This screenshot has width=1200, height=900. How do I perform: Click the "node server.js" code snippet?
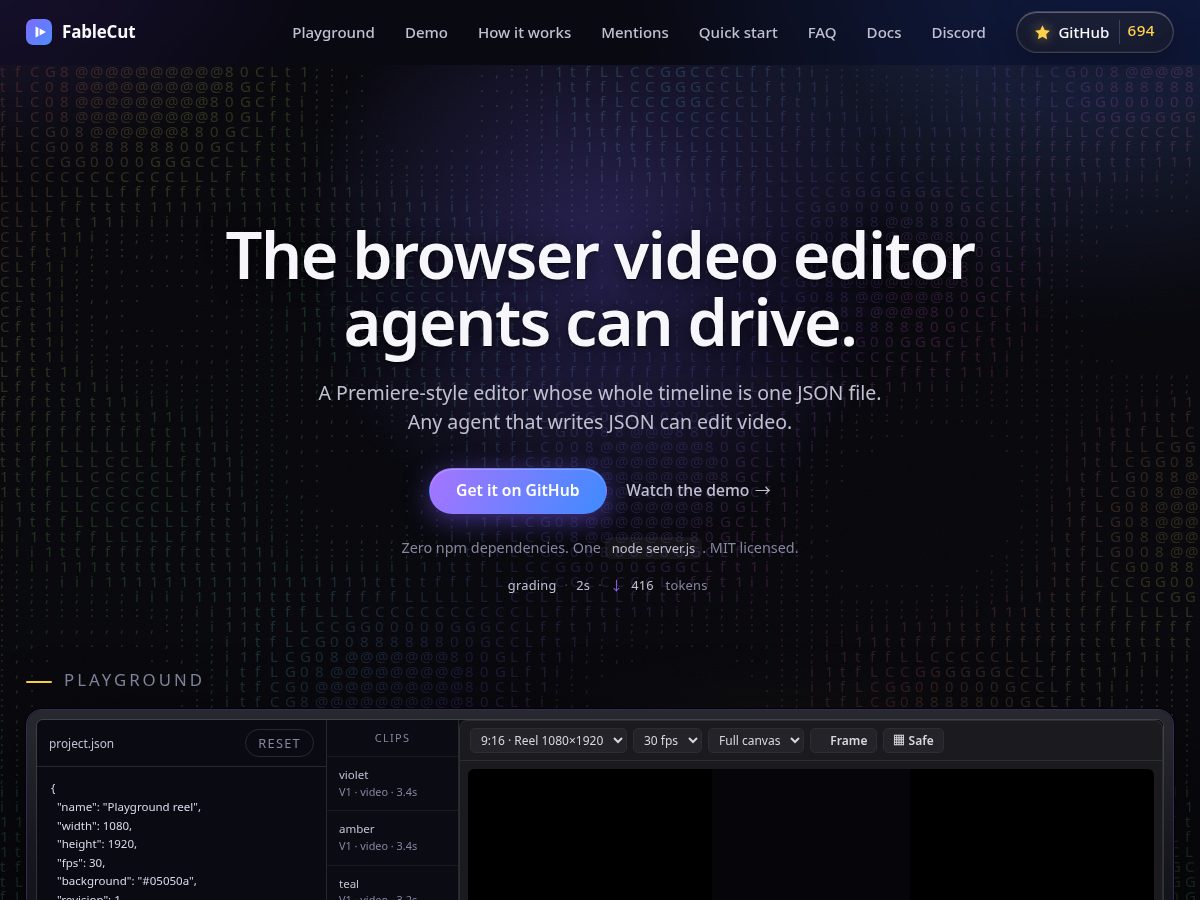tap(653, 548)
